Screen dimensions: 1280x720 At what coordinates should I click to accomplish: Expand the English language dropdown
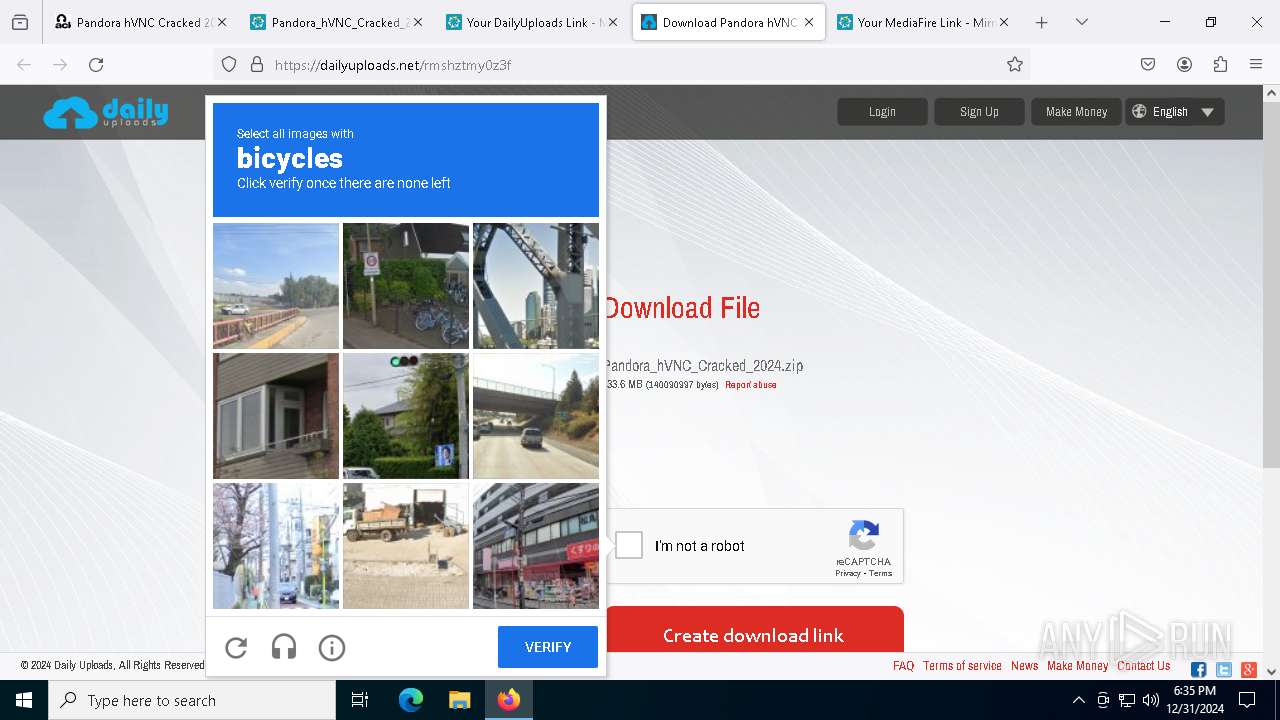click(x=1175, y=112)
